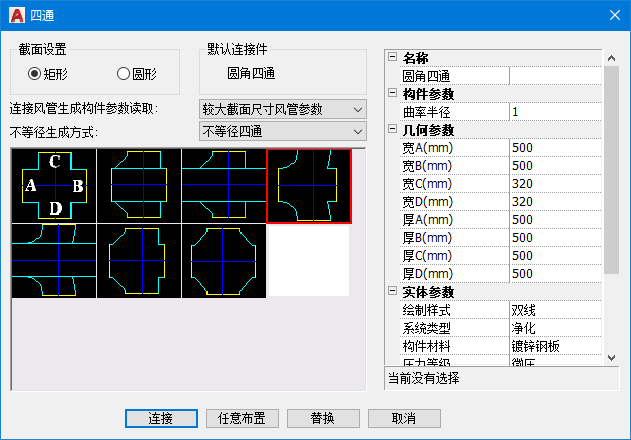Click the 任意布置 button
The image size is (631, 440).
[x=241, y=418]
